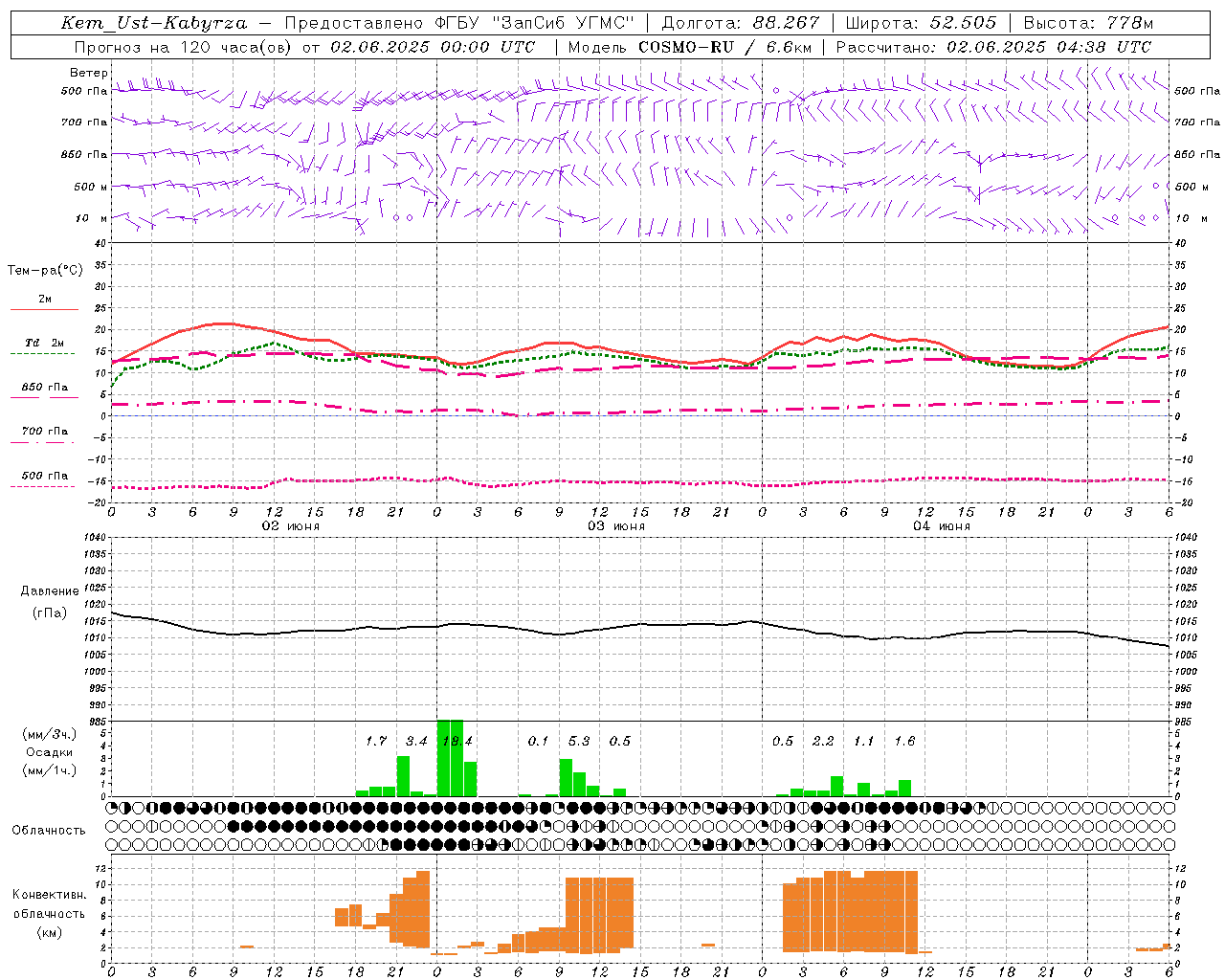The image size is (1225, 980).
Task: Click the 1.6 precipitation total value
Action: (x=904, y=741)
